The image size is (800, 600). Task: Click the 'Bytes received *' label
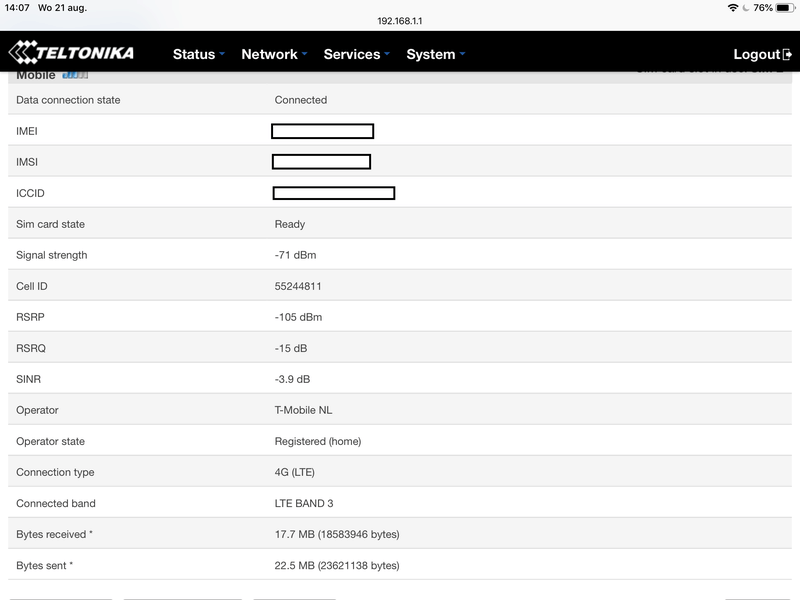(x=54, y=534)
